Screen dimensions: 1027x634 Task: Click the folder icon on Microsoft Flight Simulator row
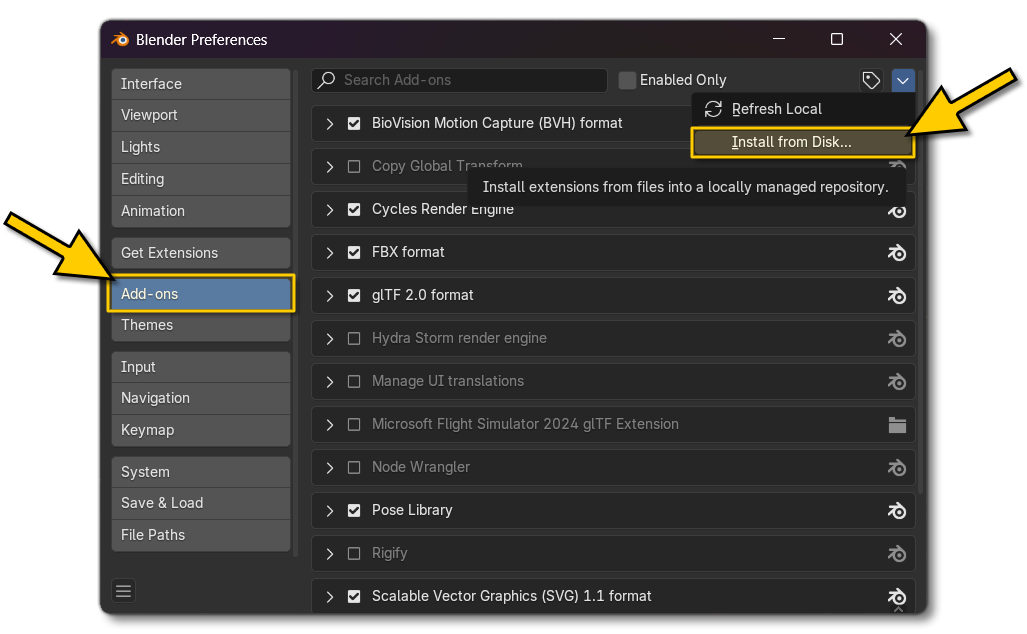pyautogui.click(x=897, y=424)
